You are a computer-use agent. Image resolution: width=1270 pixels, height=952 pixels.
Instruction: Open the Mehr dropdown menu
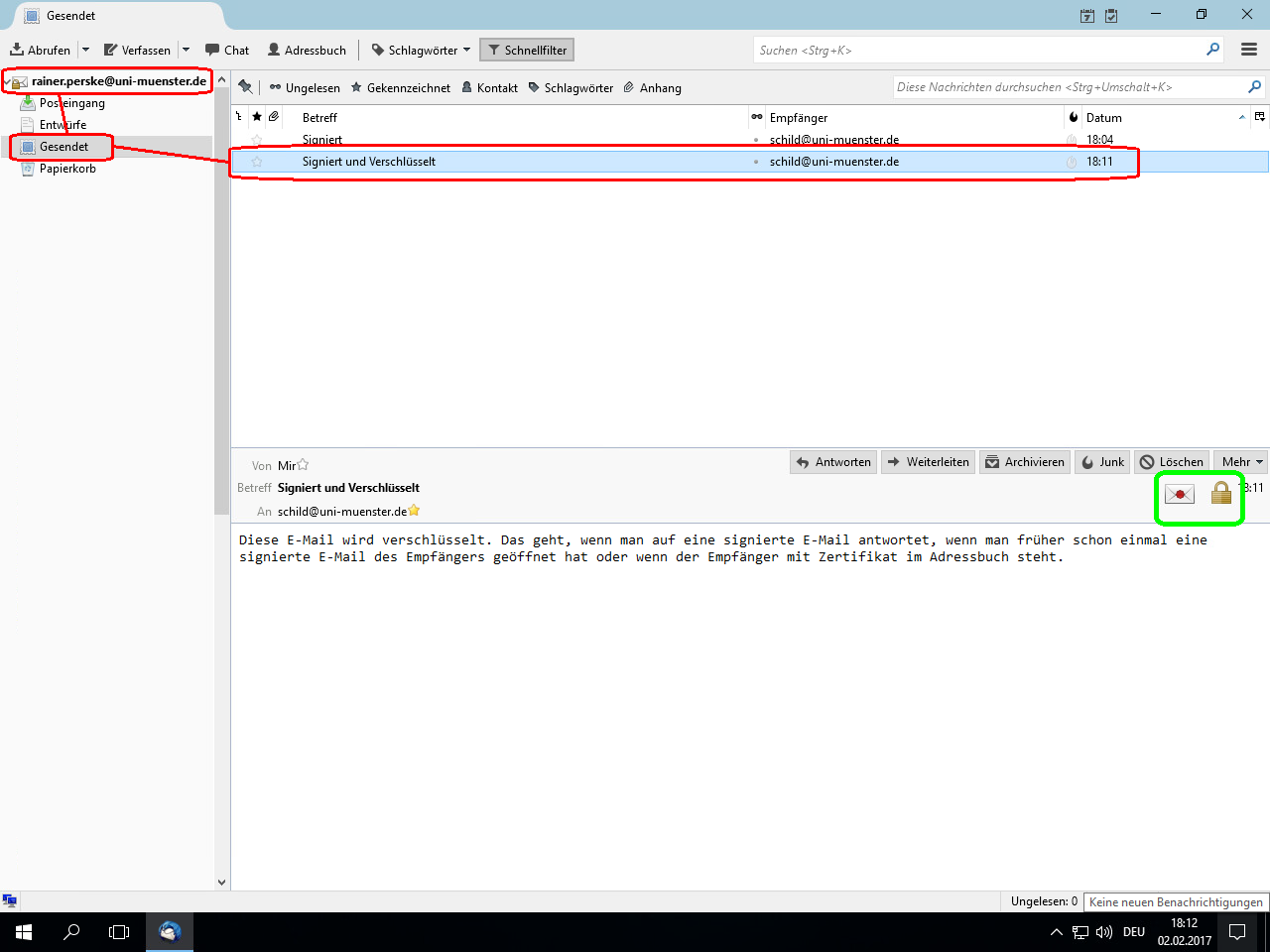[1241, 462]
